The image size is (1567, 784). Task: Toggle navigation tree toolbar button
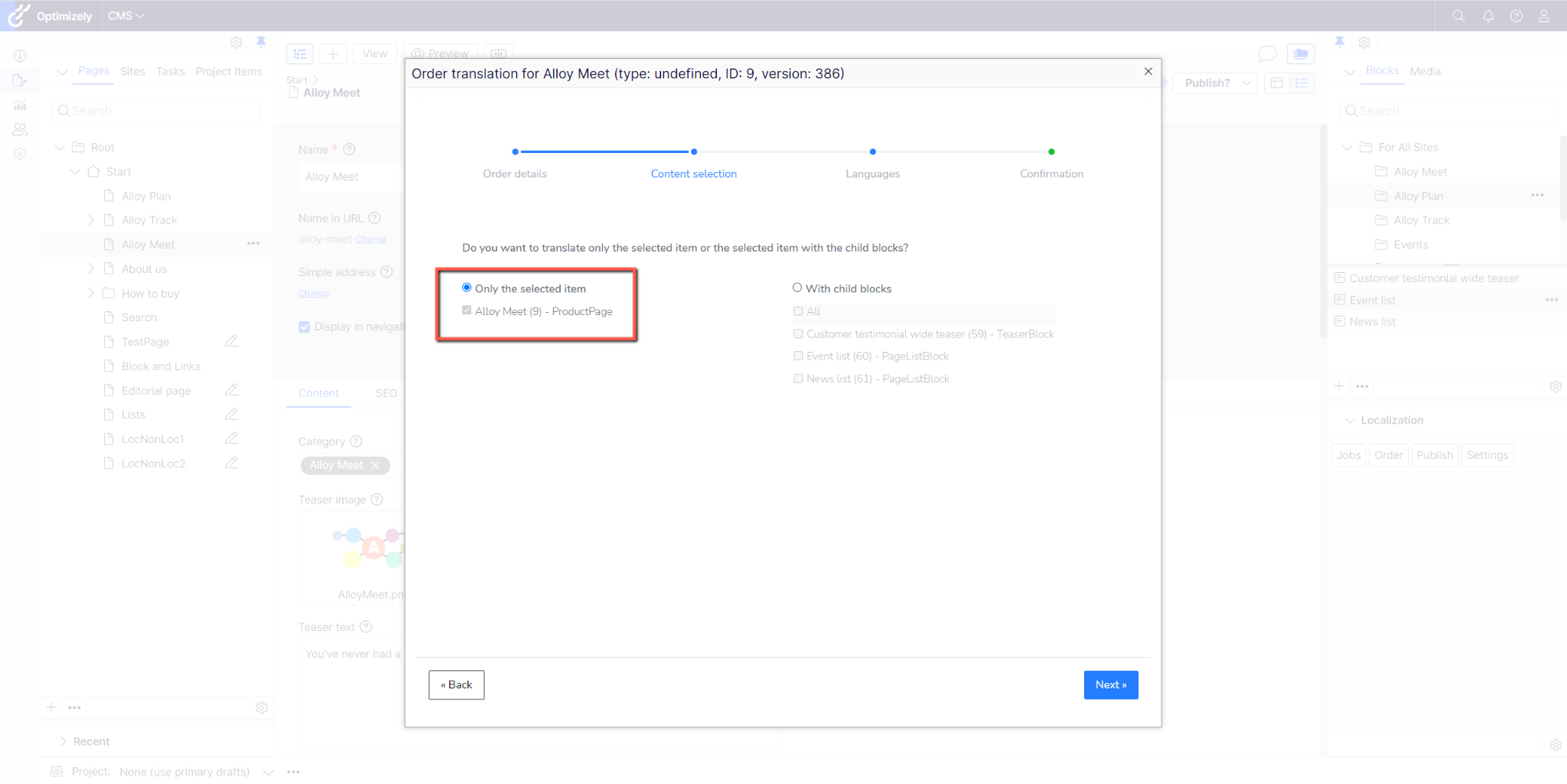300,54
